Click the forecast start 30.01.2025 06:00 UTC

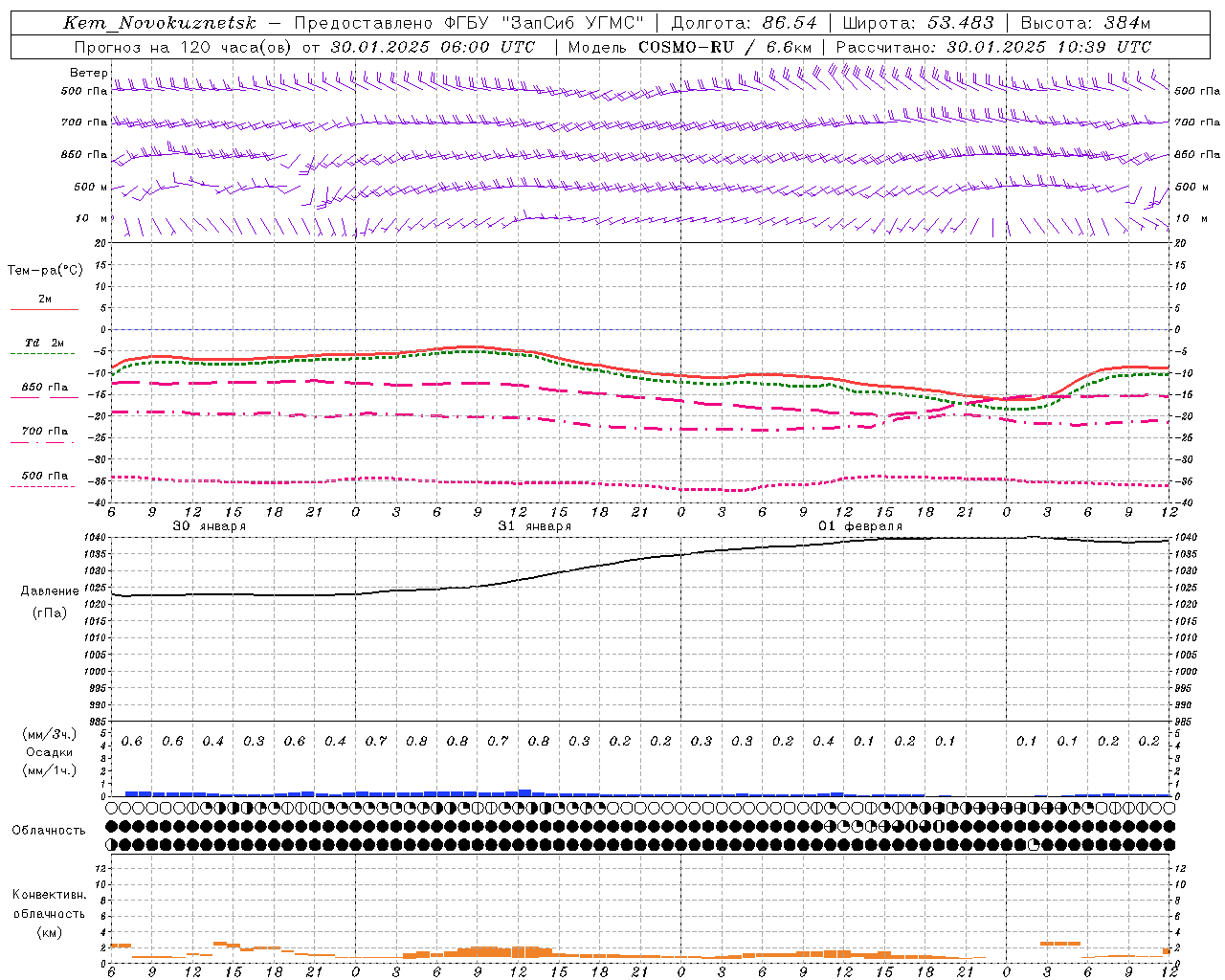(433, 47)
